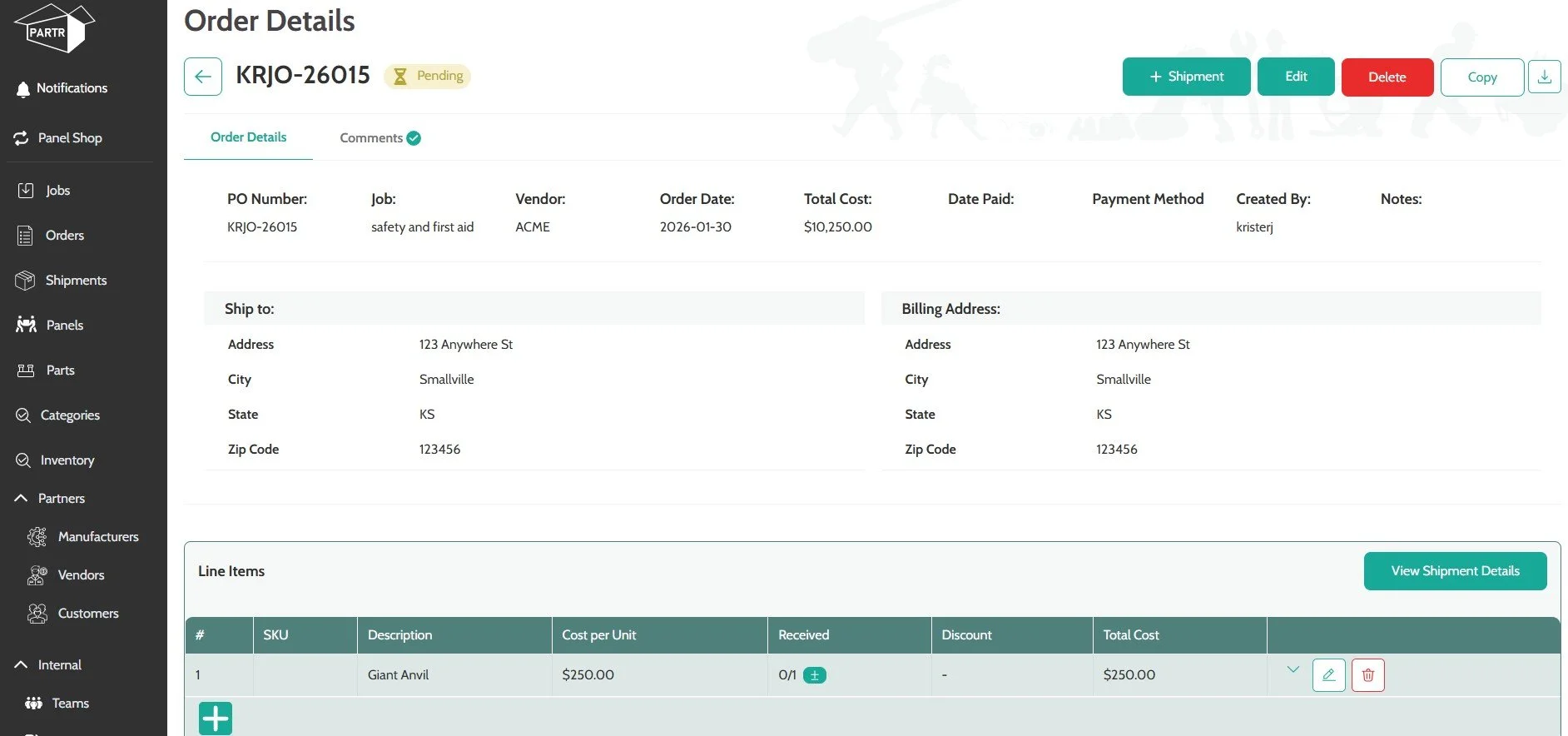Adjust received quantity for Giant Anvil
Viewport: 1568px width, 736px height.
[815, 675]
